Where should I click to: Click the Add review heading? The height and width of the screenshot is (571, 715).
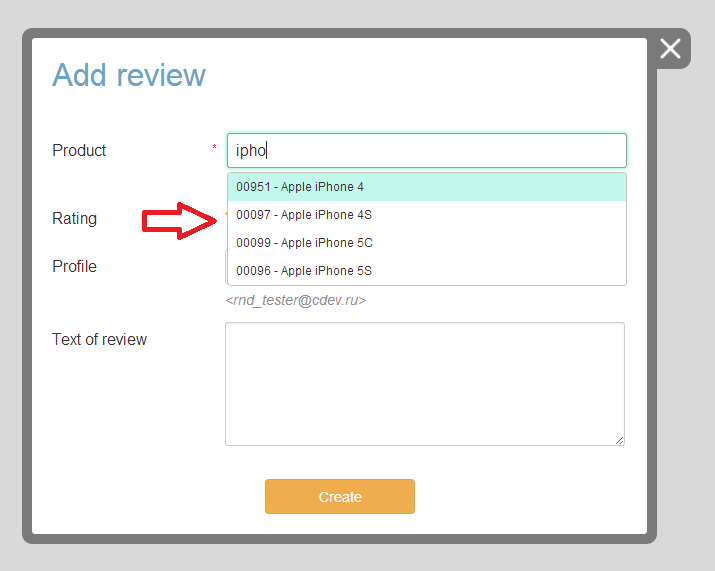[129, 75]
